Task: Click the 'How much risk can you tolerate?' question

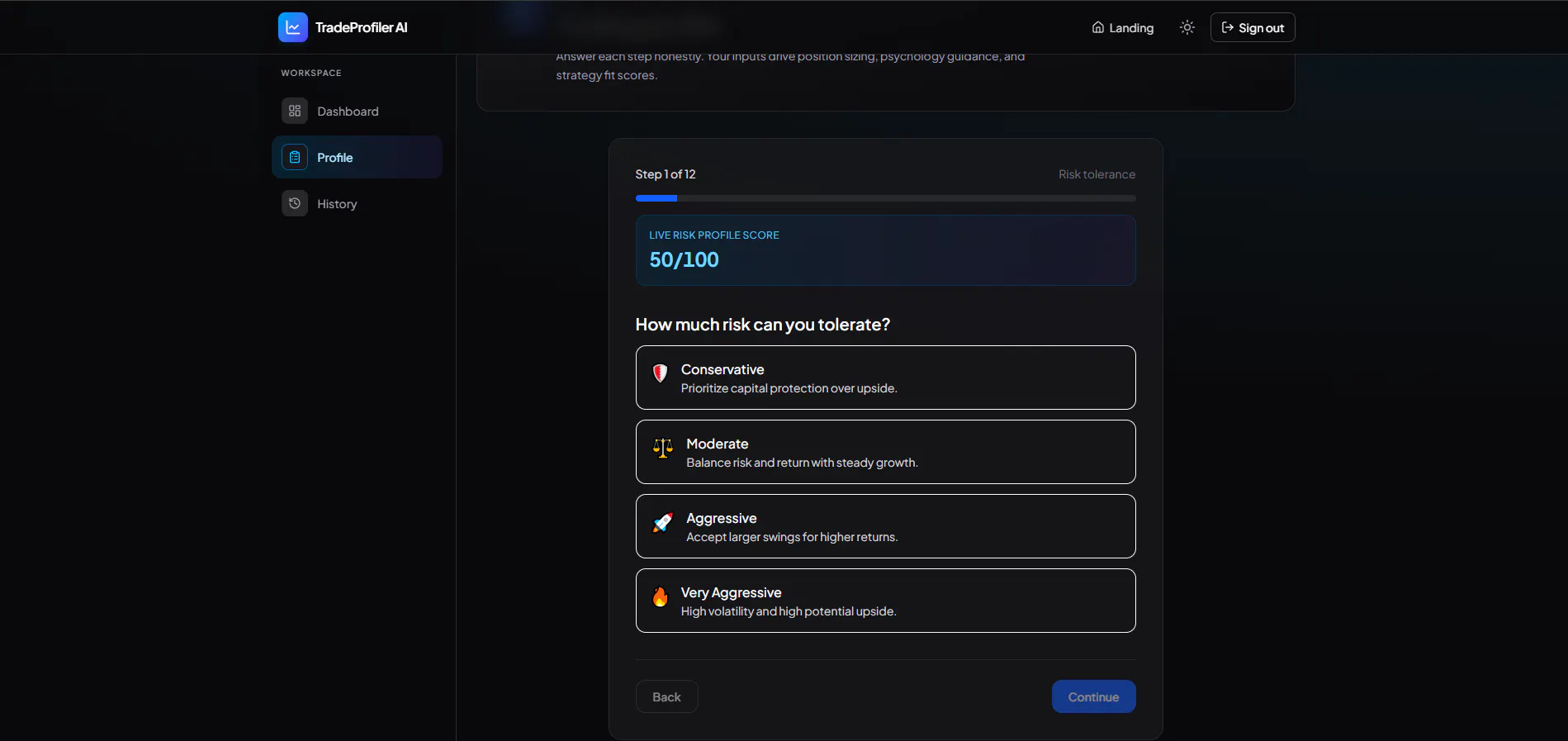Action: 763,325
